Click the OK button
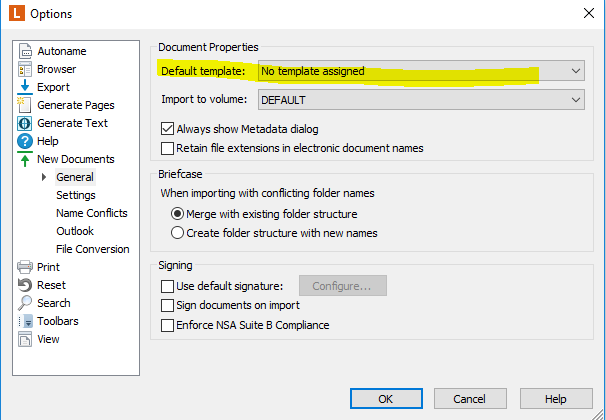Screen dimensions: 606x420 click(386, 398)
